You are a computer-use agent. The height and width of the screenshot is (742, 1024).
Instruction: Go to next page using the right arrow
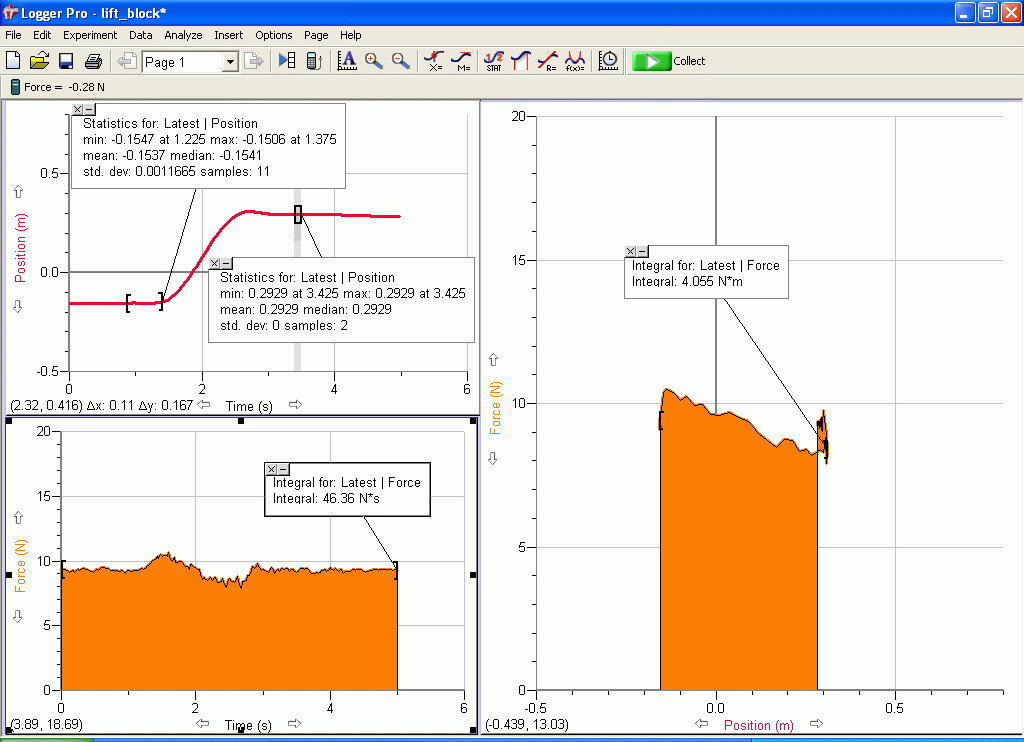(x=254, y=62)
